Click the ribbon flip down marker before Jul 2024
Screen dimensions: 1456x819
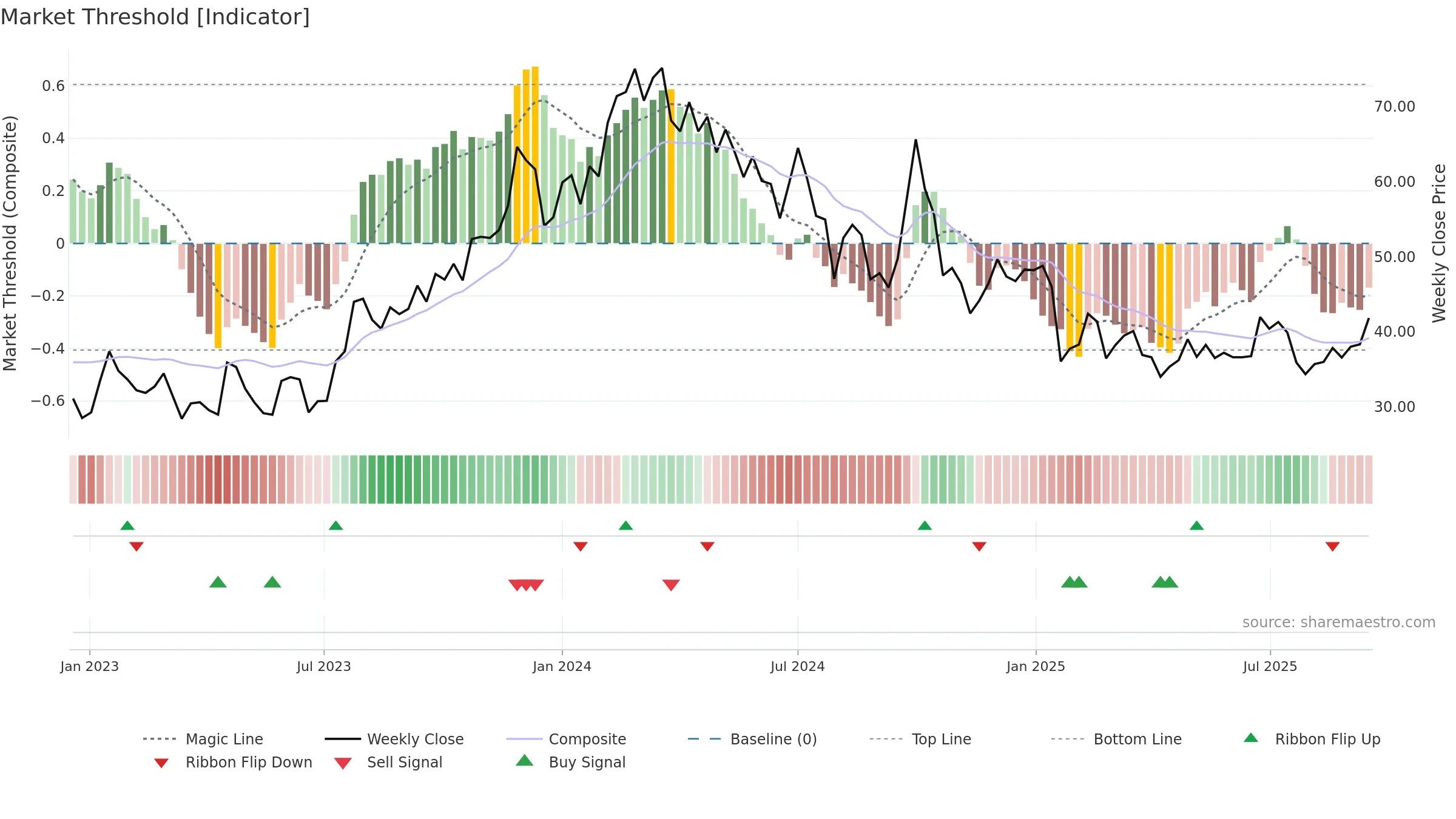(x=707, y=547)
